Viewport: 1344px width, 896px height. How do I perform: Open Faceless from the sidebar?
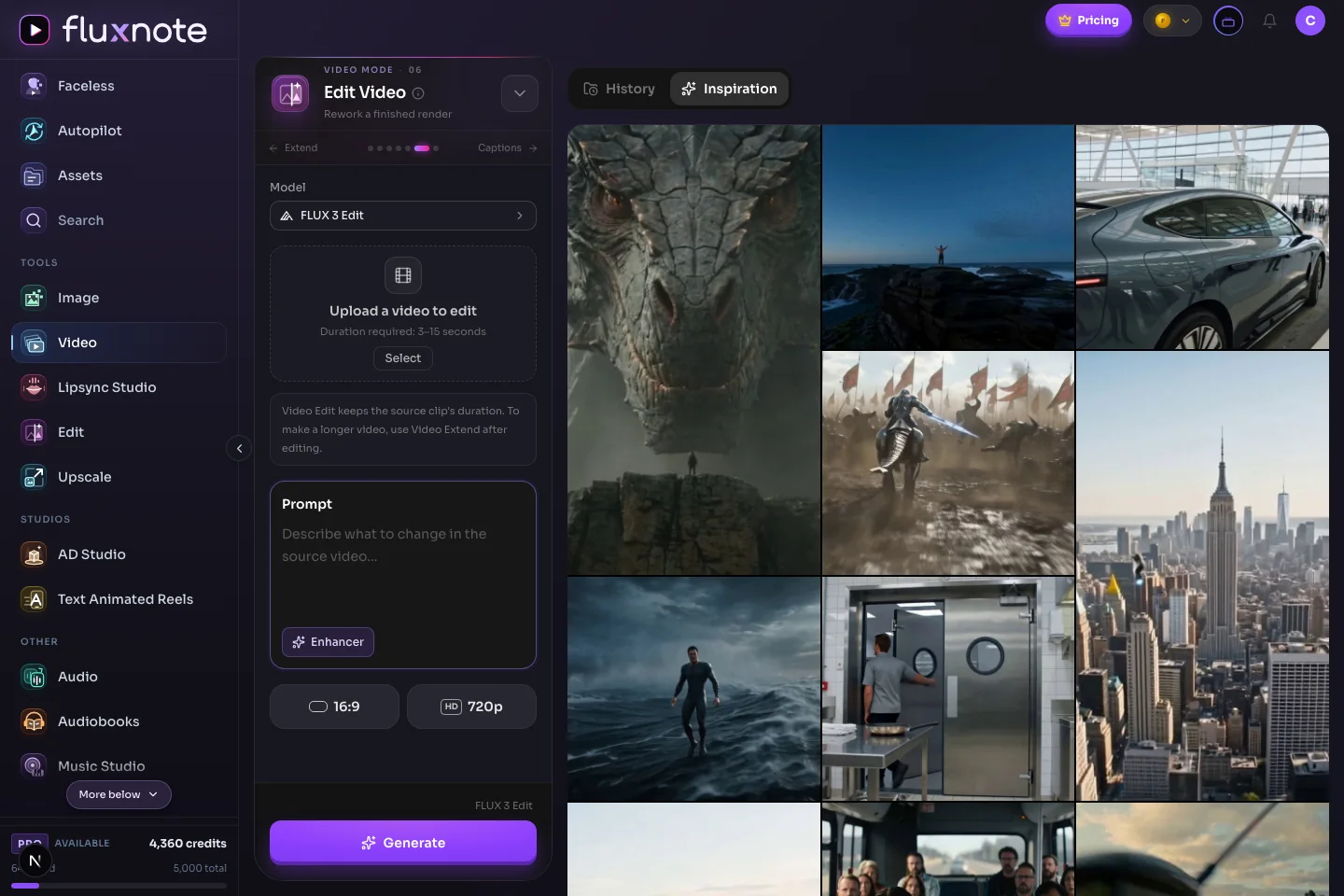point(119,86)
